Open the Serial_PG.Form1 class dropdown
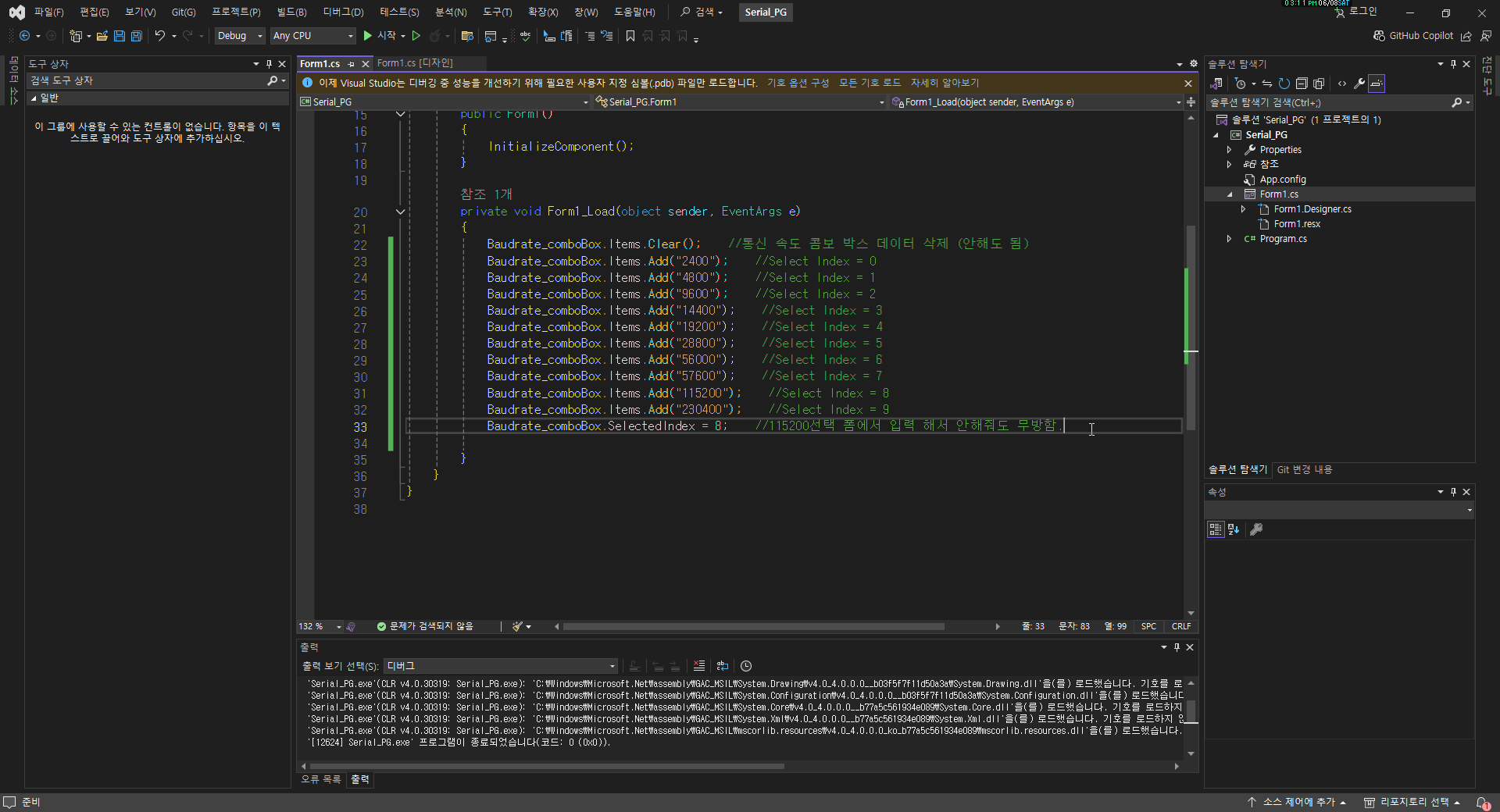 click(x=740, y=102)
